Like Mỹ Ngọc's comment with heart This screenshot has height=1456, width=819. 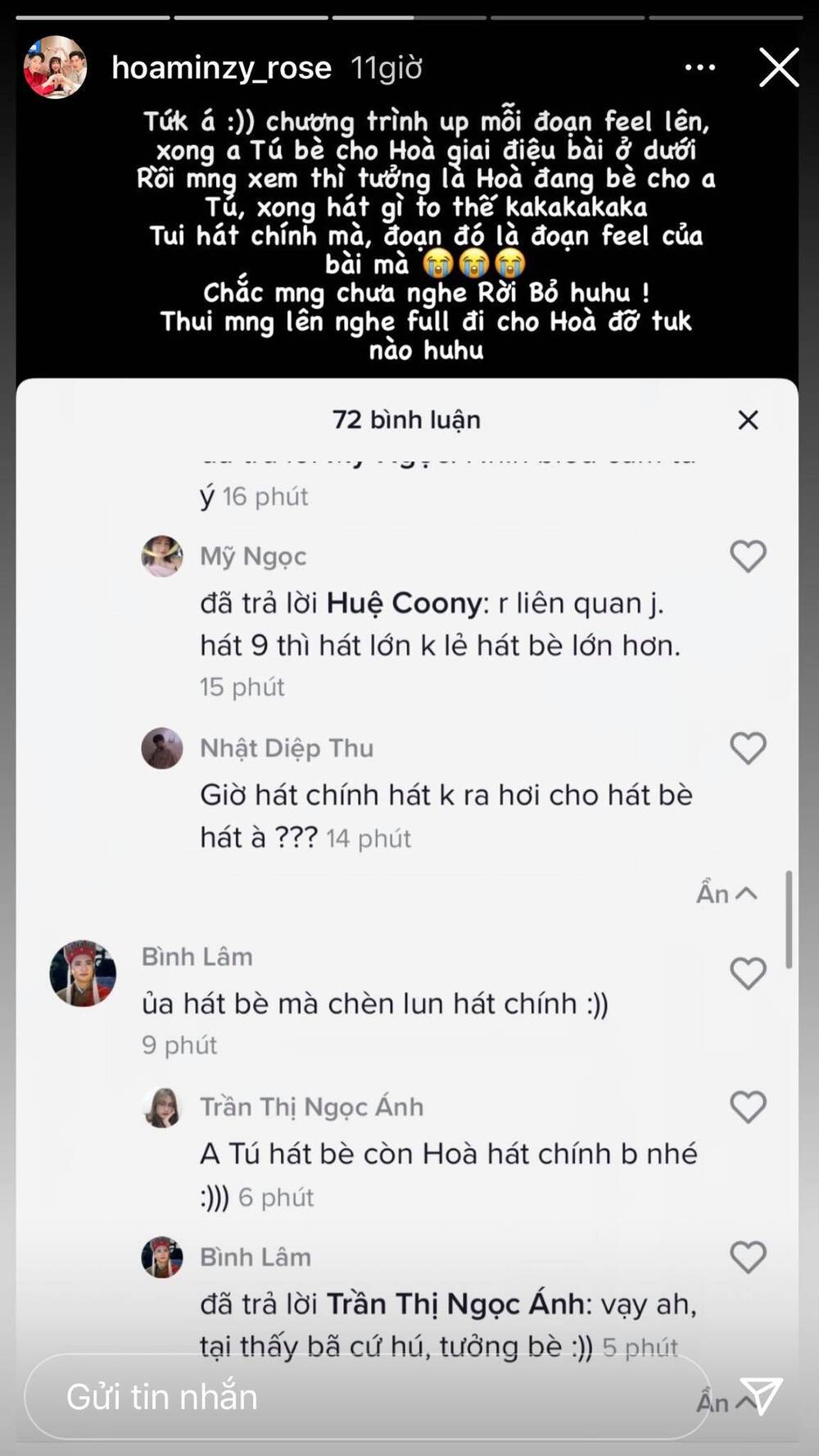pos(748,556)
